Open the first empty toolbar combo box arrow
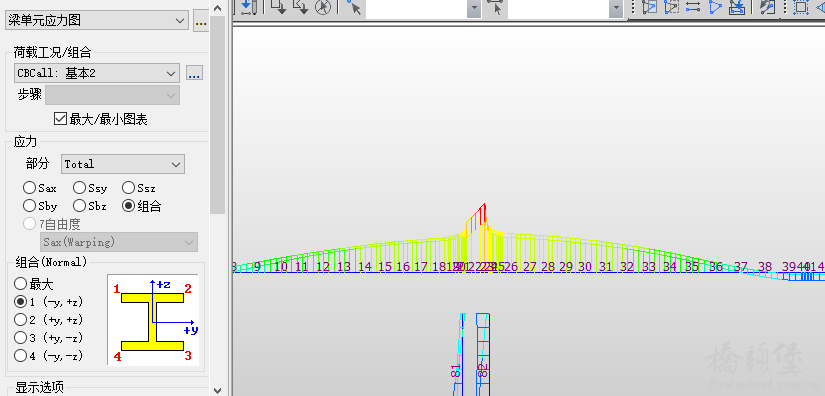 coord(474,8)
